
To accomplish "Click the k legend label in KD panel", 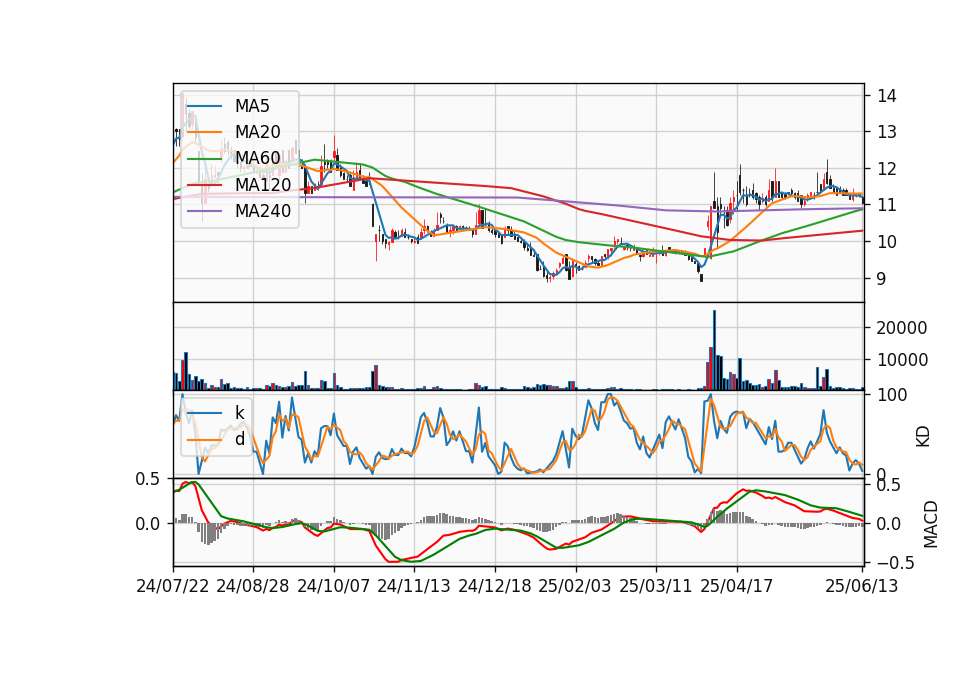I will coord(239,413).
